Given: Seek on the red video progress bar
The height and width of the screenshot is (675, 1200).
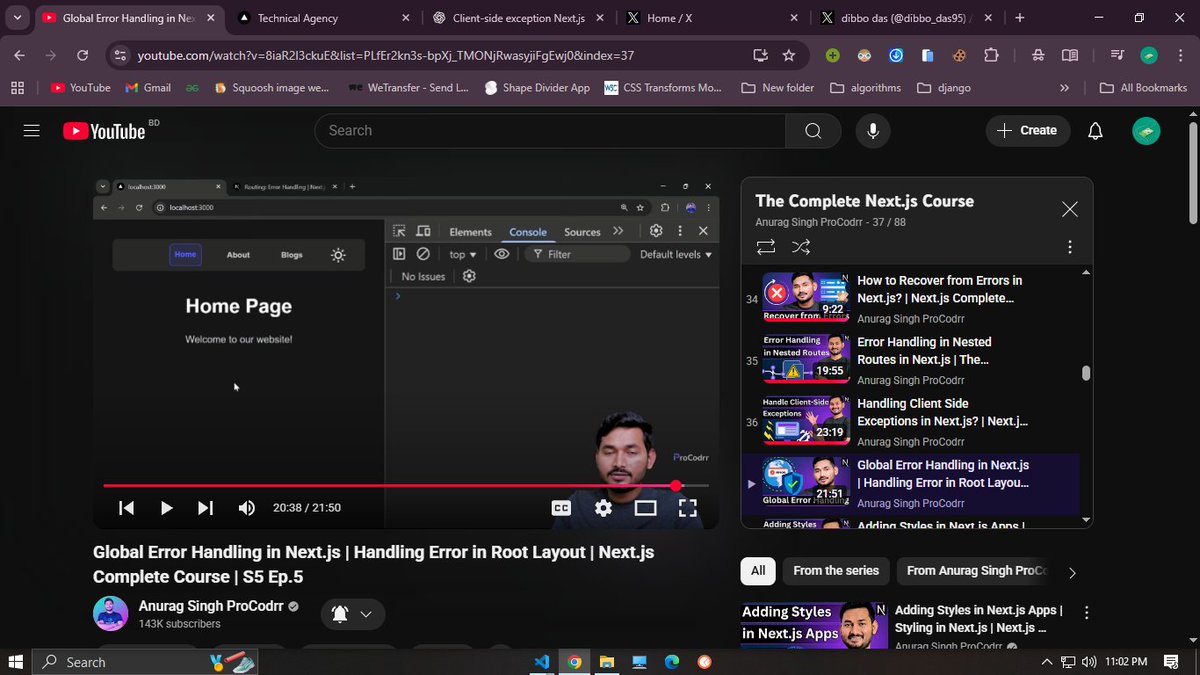Looking at the screenshot, I should click(405, 486).
